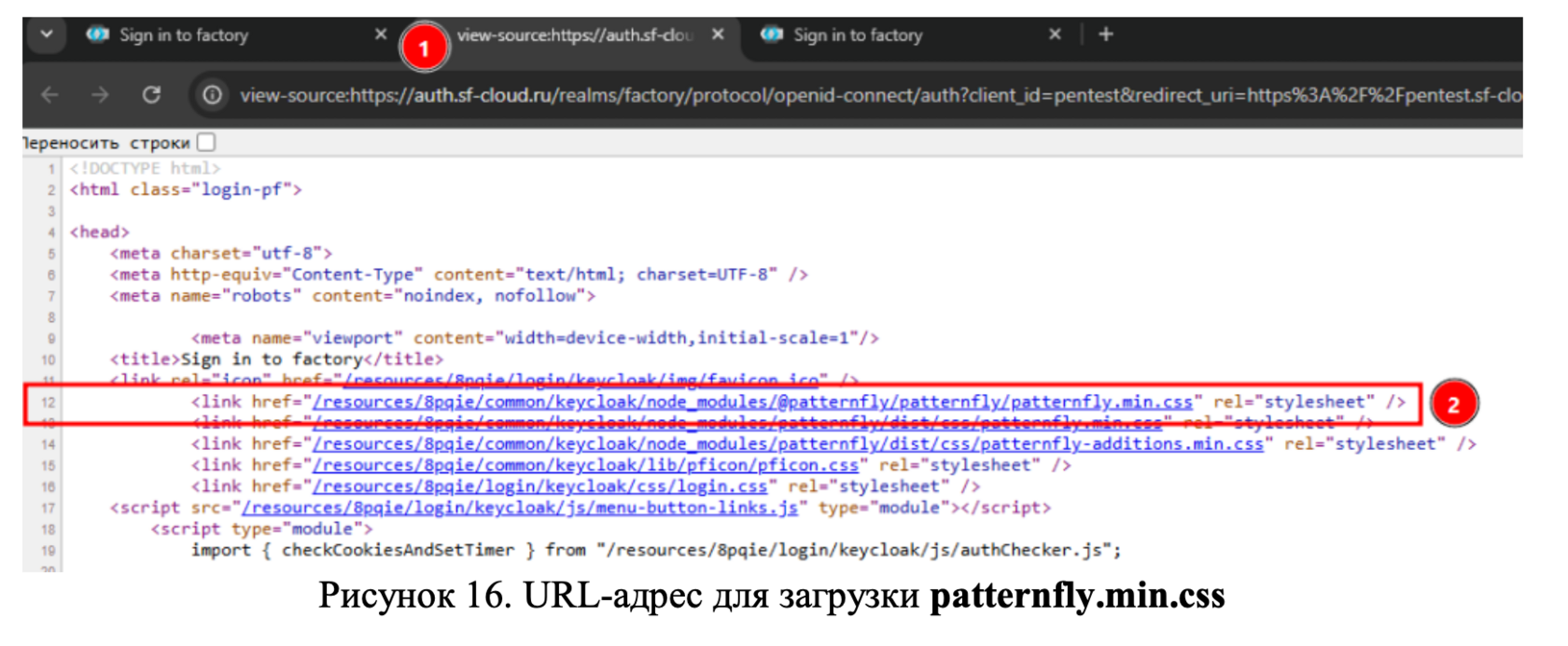Favicon of last 'Sign in to factory' tab
This screenshot has height=646, width=1568.
click(x=771, y=35)
